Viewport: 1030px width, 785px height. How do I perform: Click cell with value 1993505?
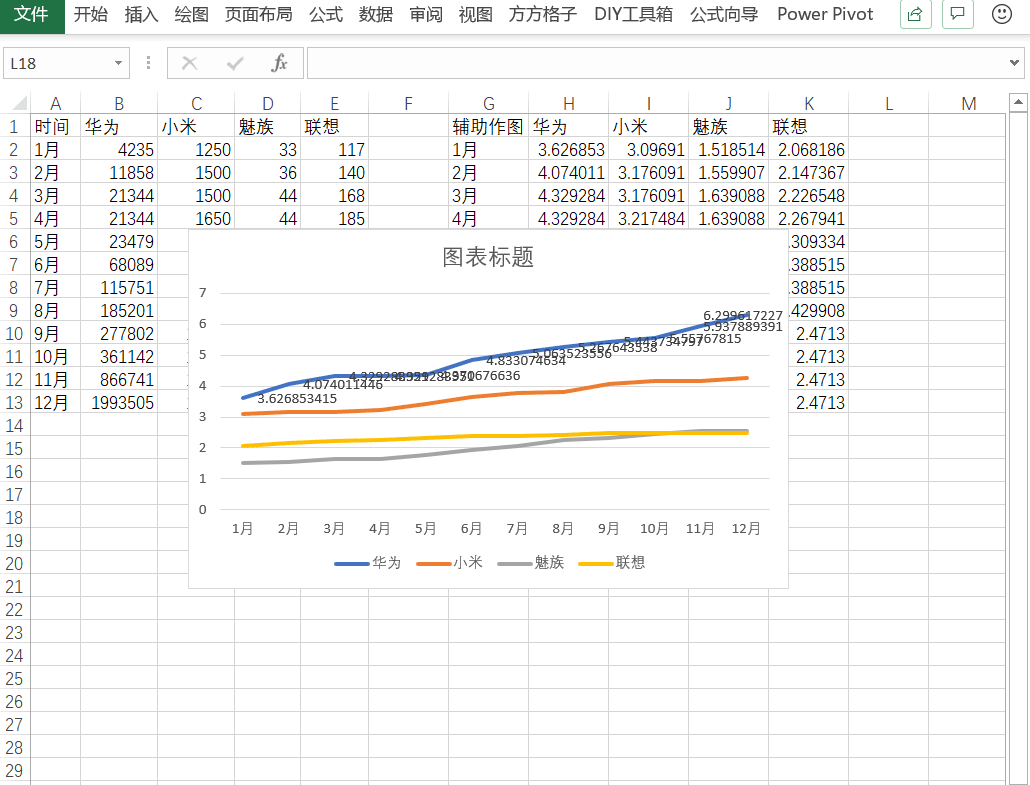pos(119,402)
